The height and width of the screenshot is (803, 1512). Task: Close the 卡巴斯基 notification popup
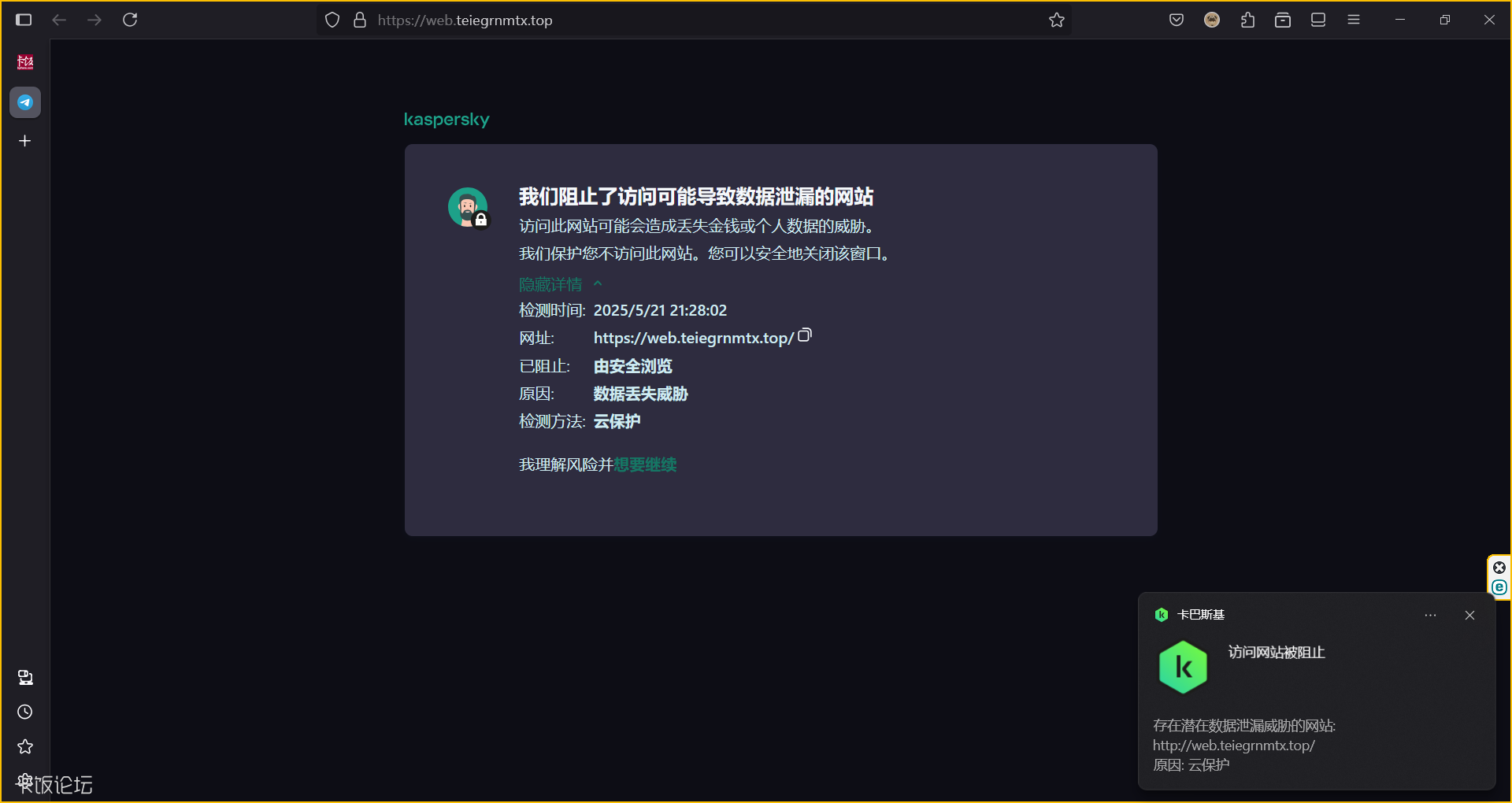tap(1469, 616)
